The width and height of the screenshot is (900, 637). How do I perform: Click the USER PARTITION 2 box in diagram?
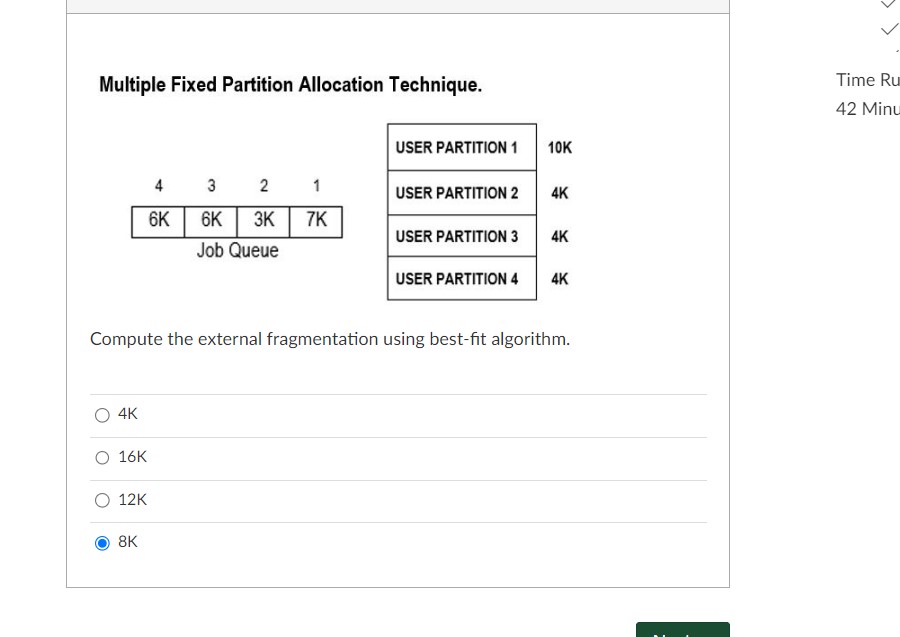click(462, 193)
